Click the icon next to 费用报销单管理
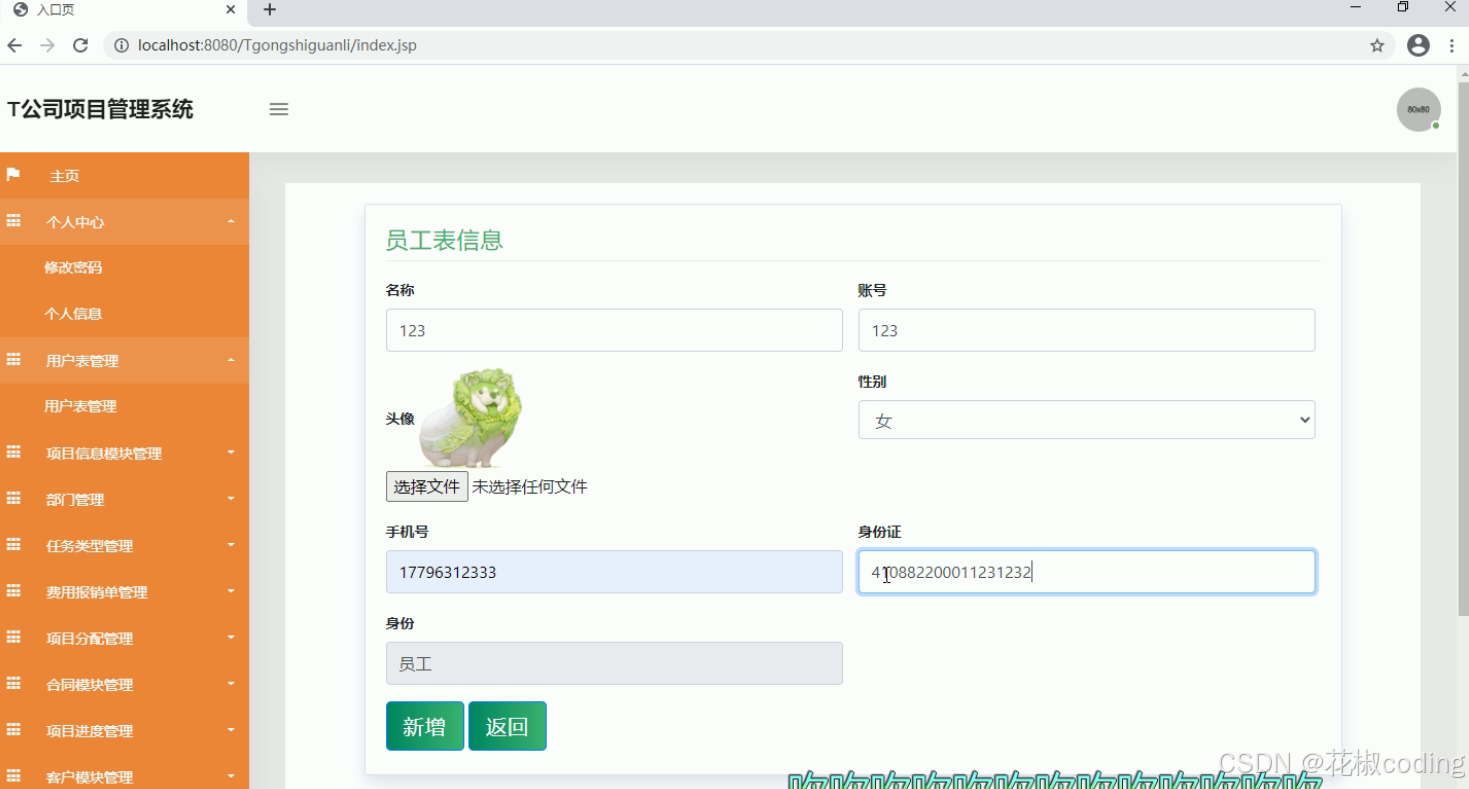Viewport: 1469px width, 789px height. coord(14,592)
